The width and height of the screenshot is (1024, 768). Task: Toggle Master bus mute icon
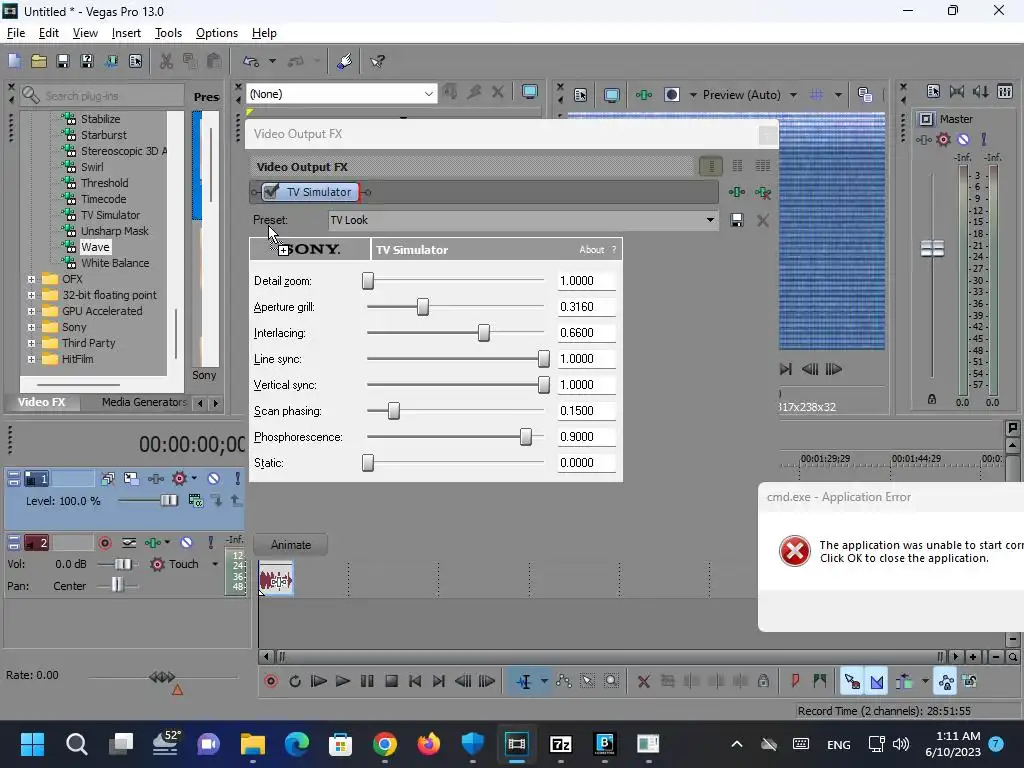tap(963, 139)
